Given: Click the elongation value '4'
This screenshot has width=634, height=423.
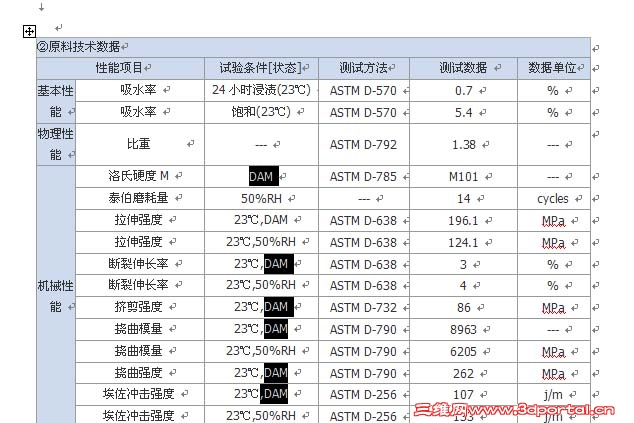Looking at the screenshot, I should point(463,286).
